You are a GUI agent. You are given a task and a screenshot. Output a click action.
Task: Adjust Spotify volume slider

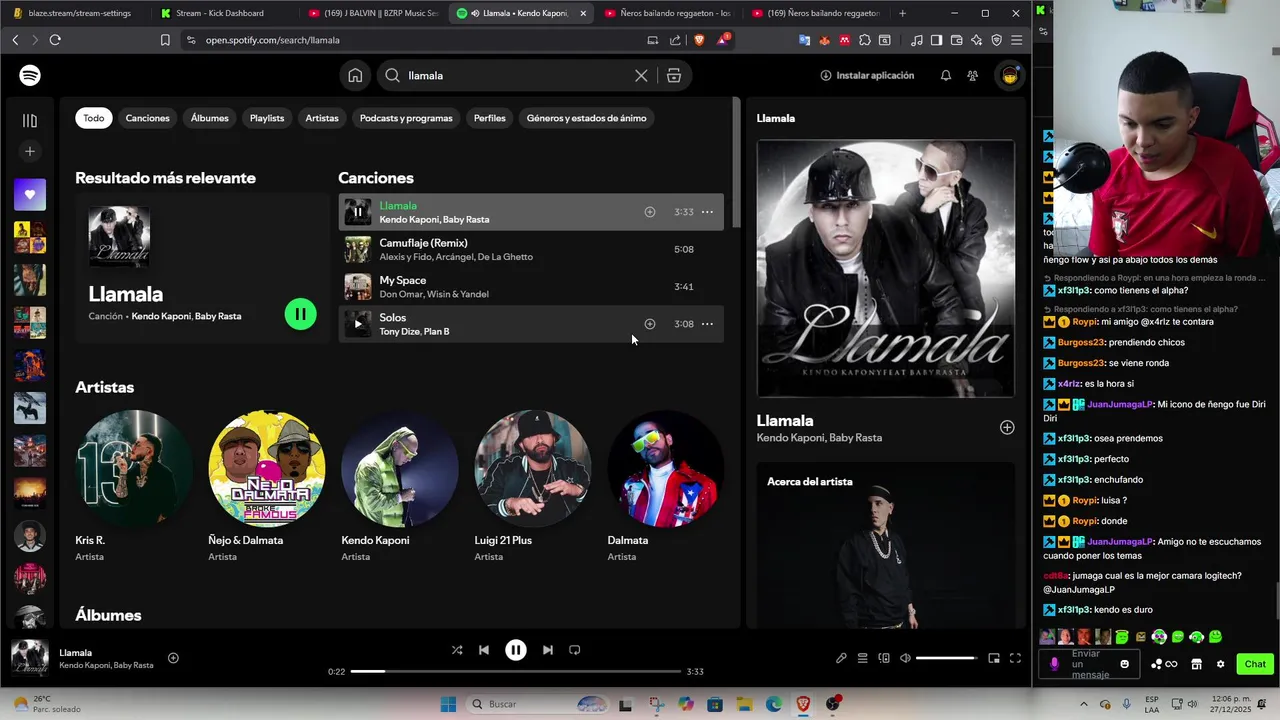(x=946, y=658)
